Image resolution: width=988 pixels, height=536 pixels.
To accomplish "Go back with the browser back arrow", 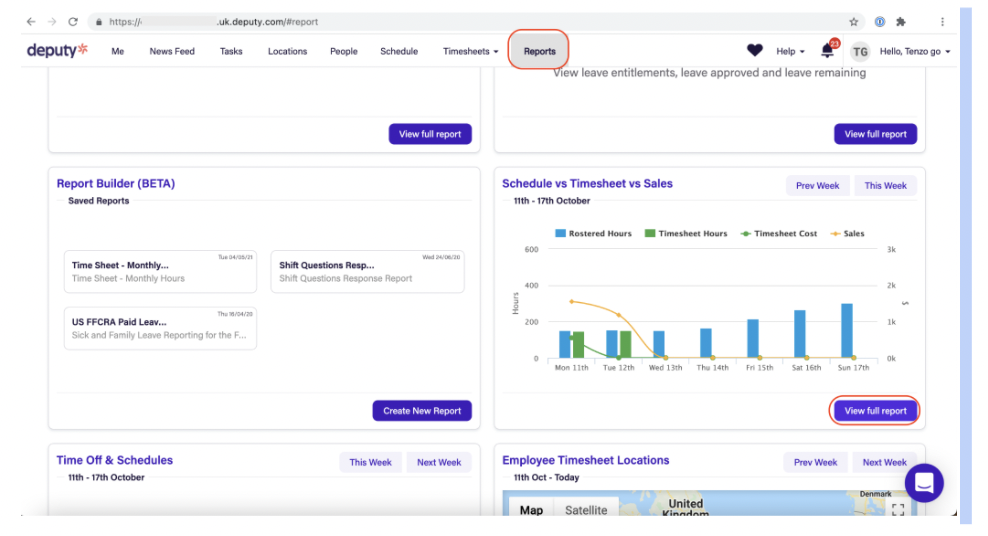I will 31,21.
